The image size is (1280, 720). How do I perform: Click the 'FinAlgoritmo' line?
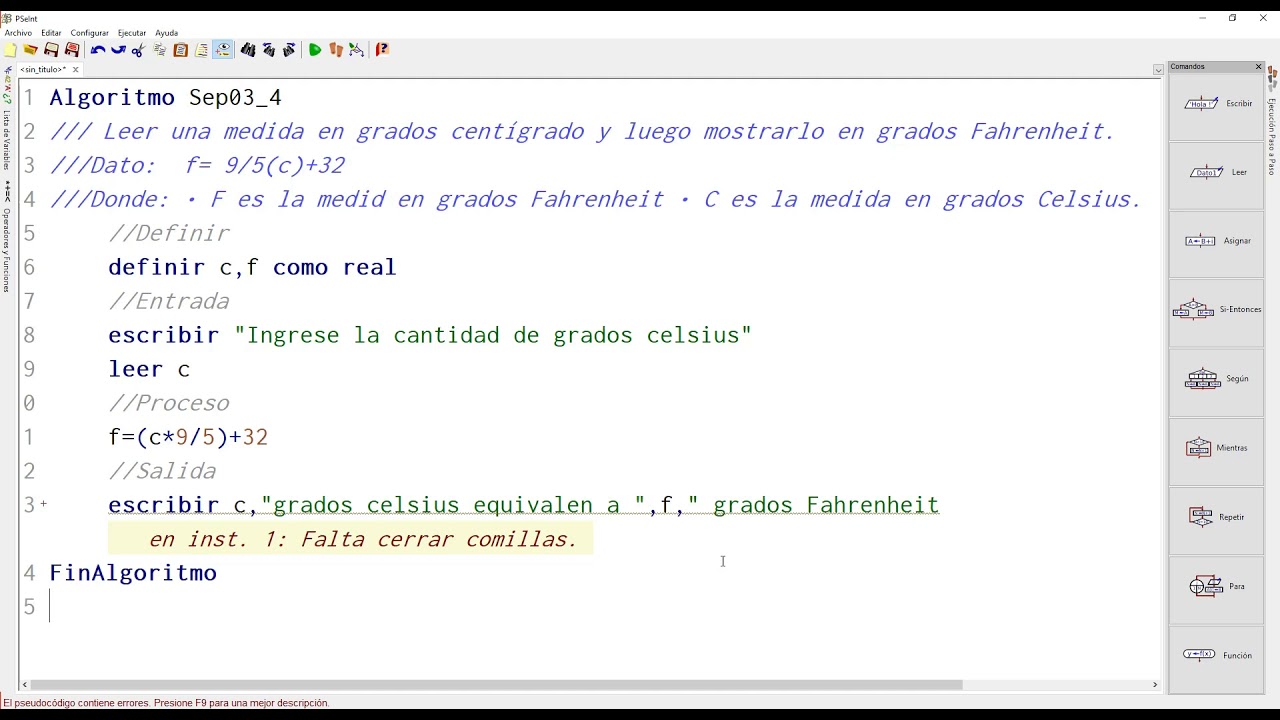point(133,573)
